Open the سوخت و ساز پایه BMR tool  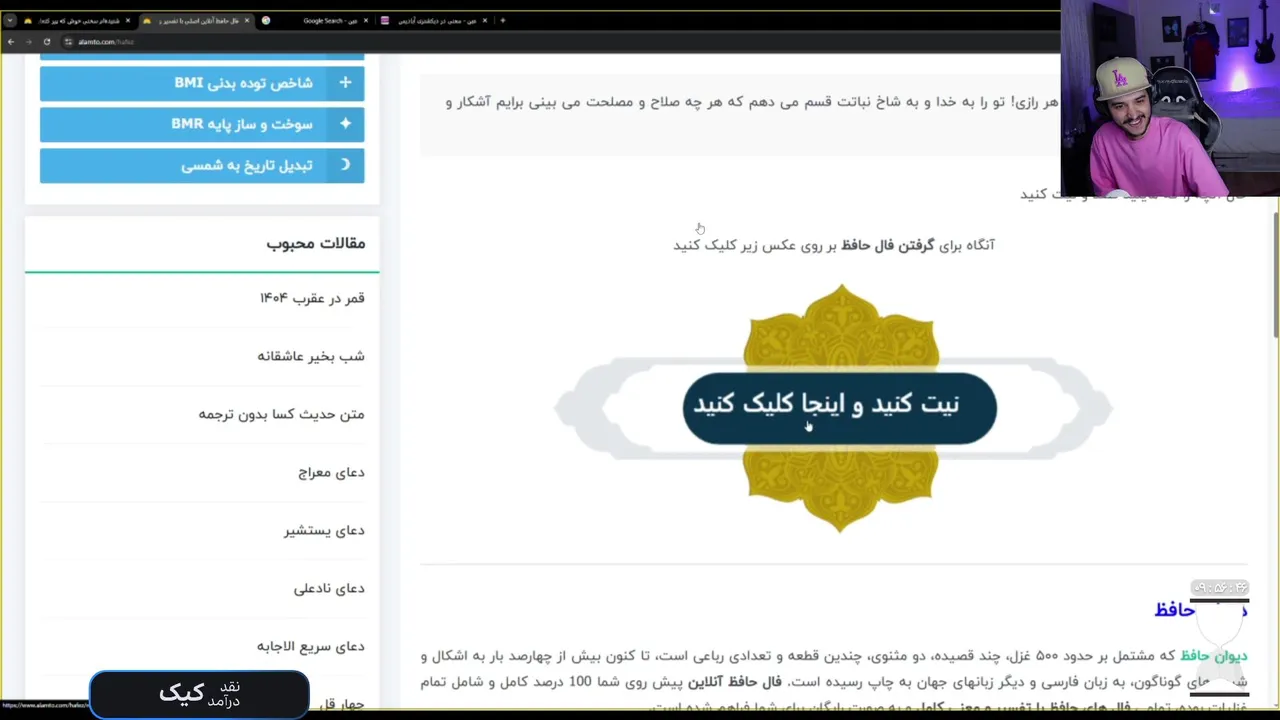tap(202, 124)
